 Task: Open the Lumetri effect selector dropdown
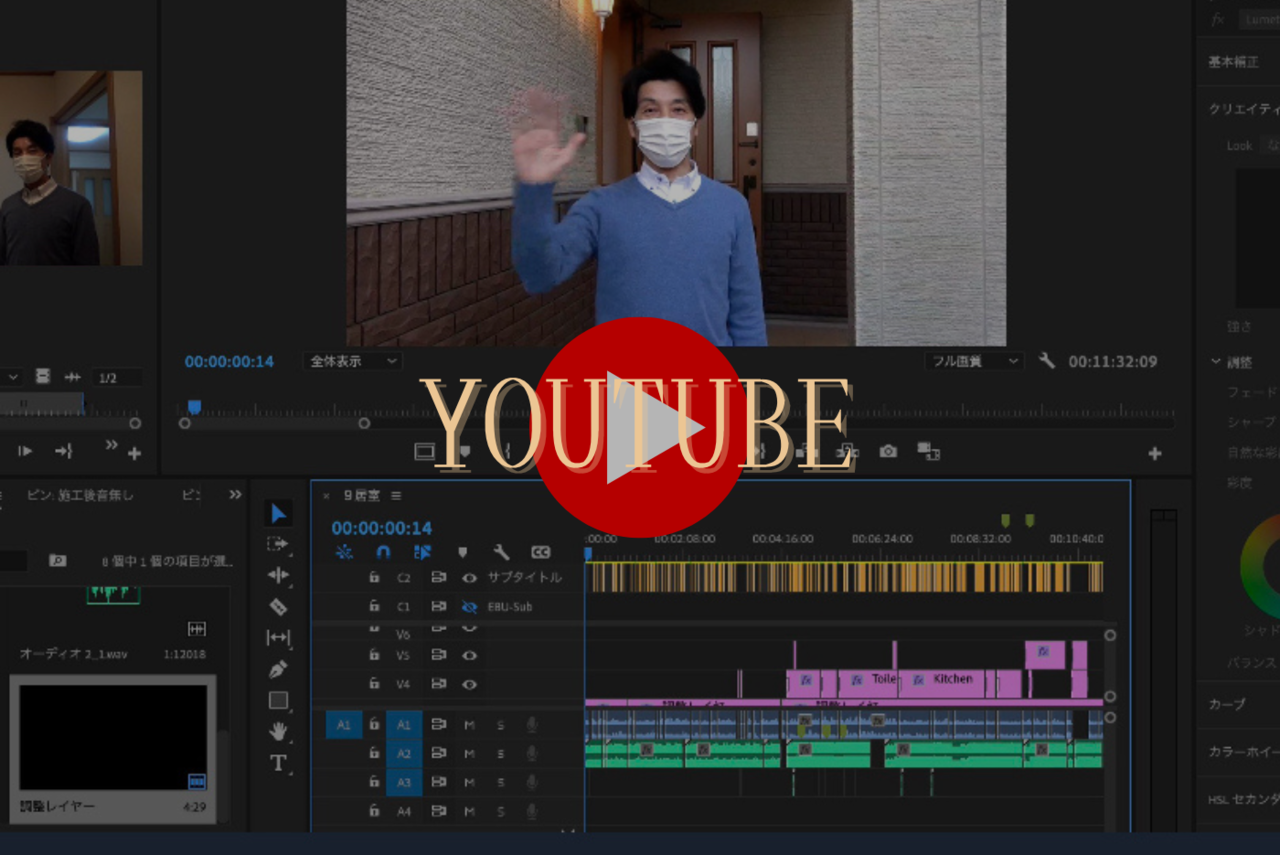point(1259,19)
